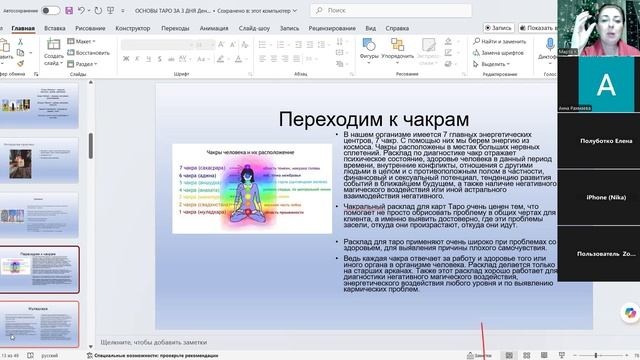Open the font color dropdown arrow

point(246,59)
